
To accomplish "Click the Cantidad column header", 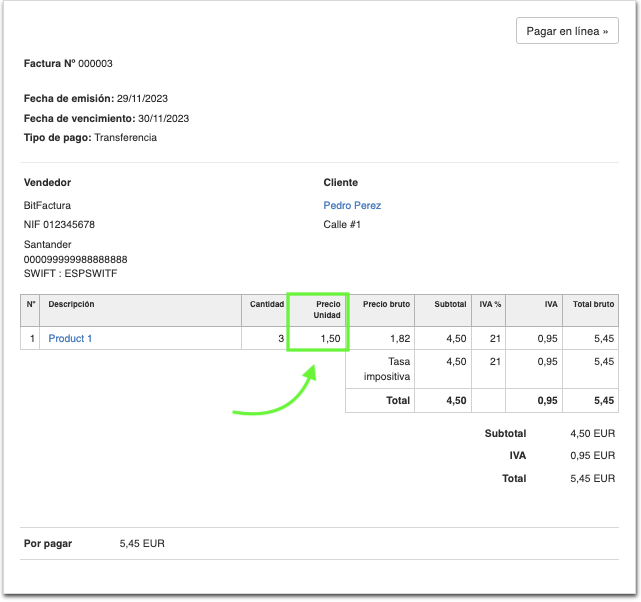I will click(266, 304).
